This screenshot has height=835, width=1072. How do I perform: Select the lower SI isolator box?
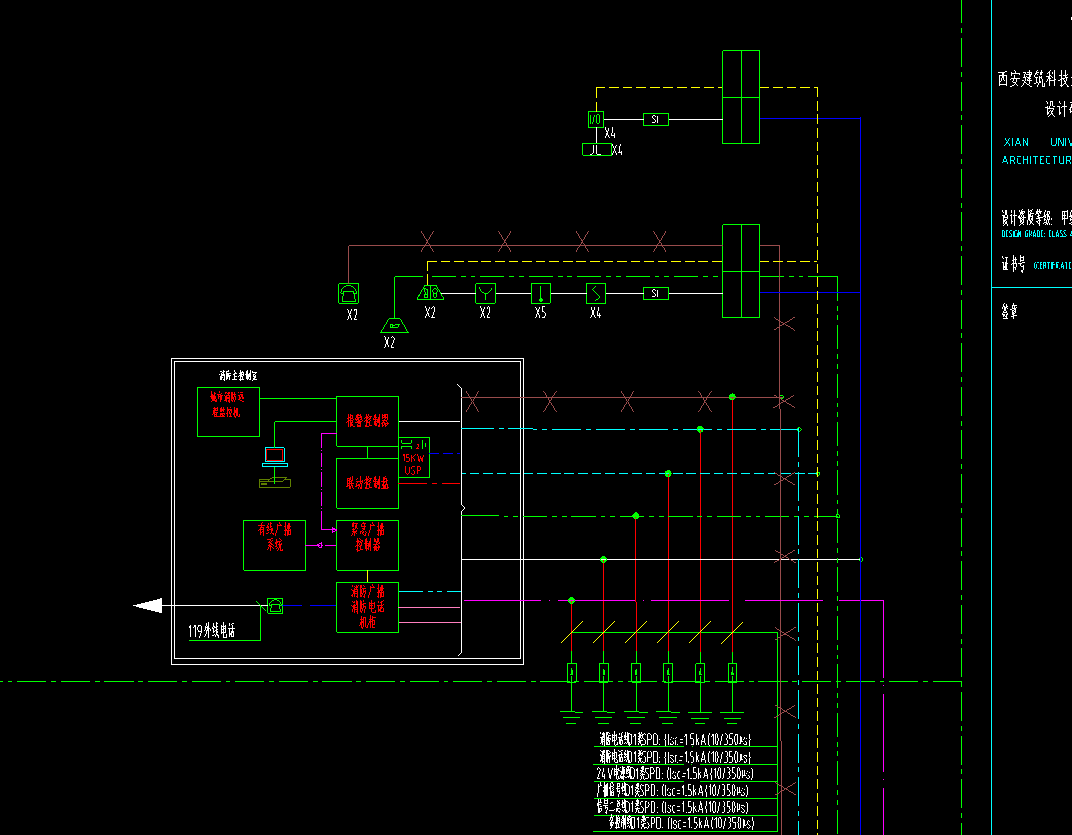(x=656, y=293)
